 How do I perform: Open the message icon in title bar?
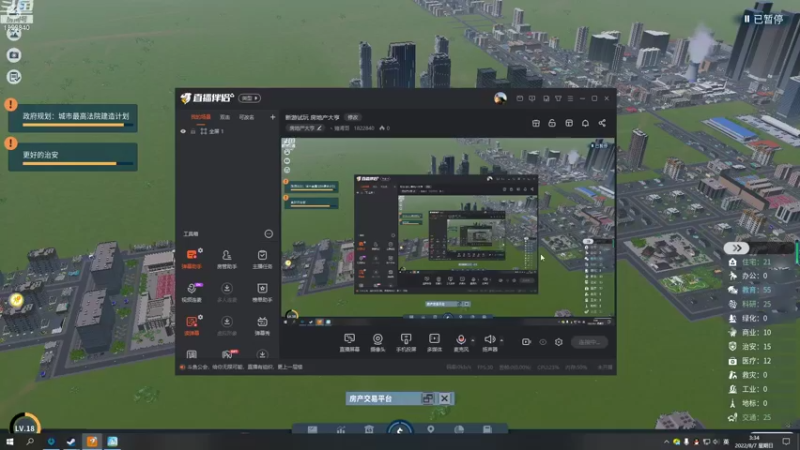(x=532, y=98)
